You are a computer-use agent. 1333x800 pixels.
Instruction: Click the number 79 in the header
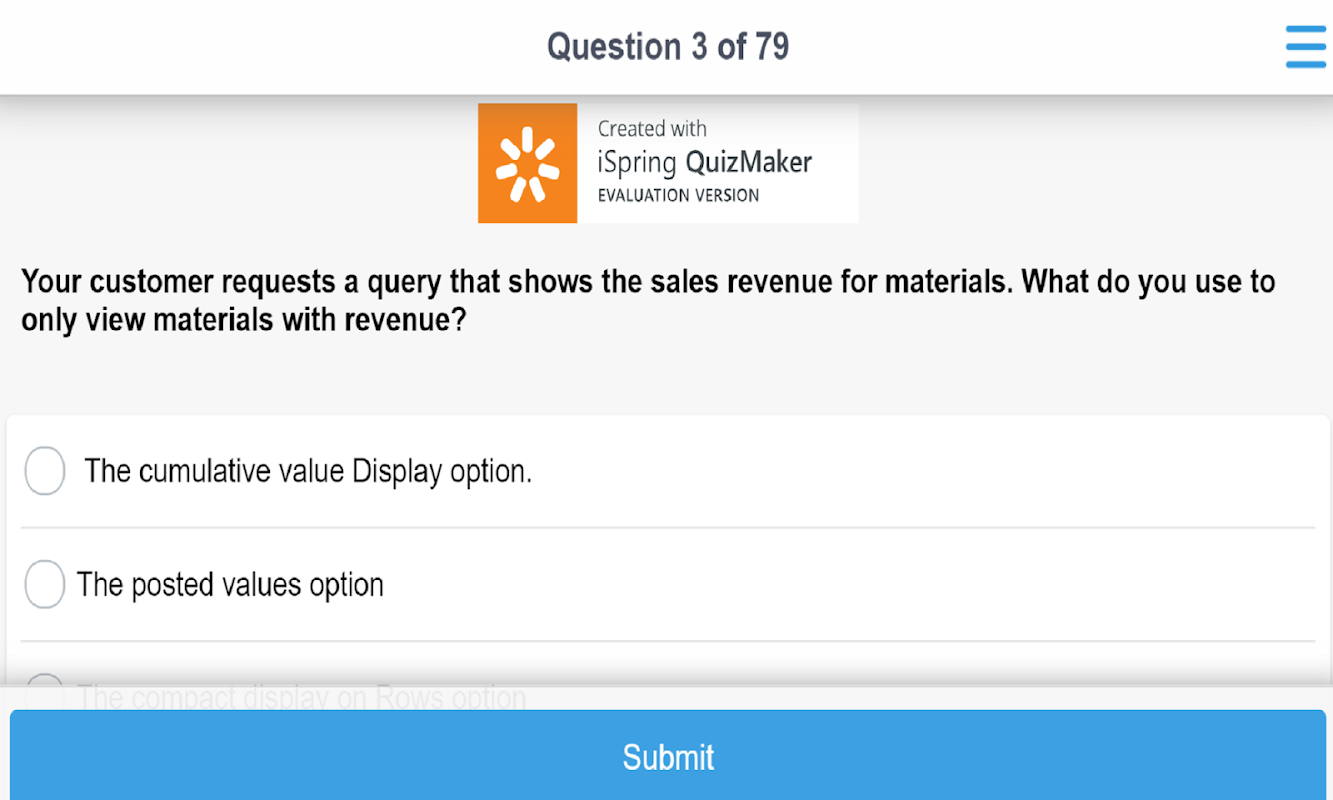771,47
